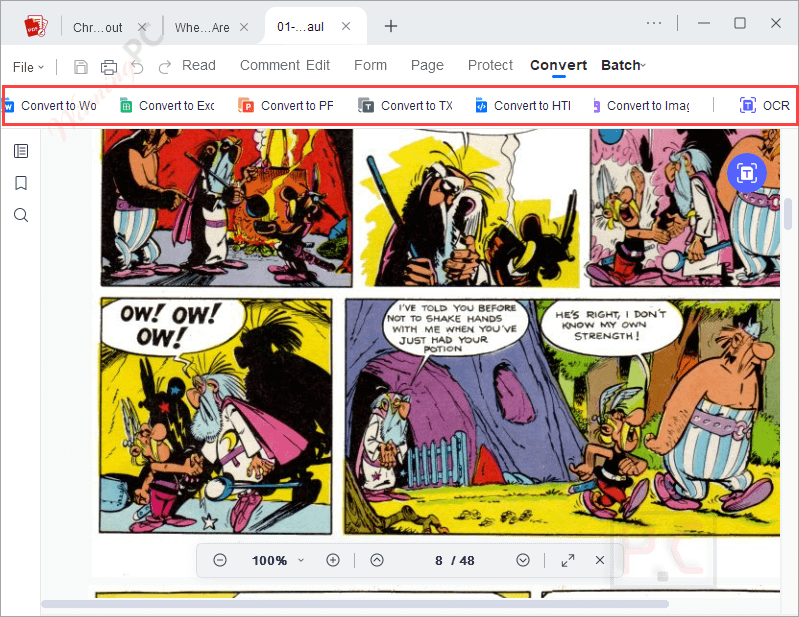Screen dimensions: 799x617
Task: Click the horizontal scrollbar at bottom
Action: (x=355, y=604)
